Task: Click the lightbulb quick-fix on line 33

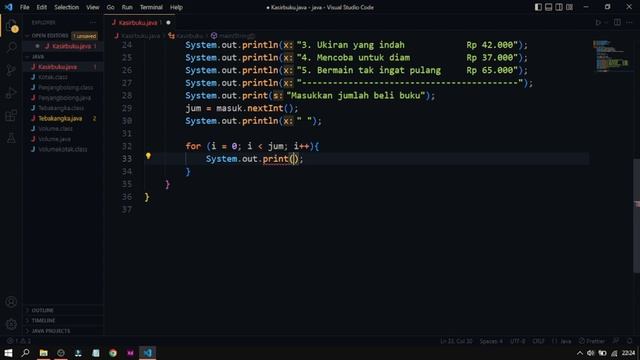Action: (x=148, y=156)
